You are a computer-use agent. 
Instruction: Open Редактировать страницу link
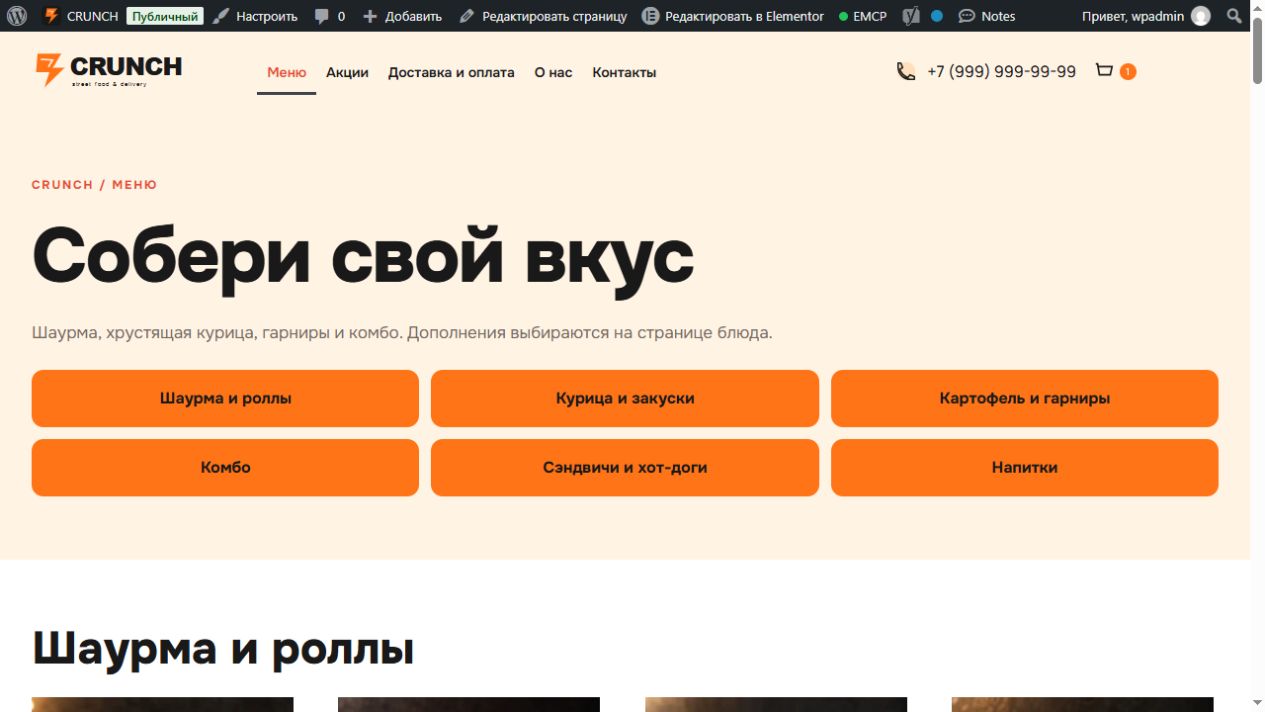pyautogui.click(x=555, y=16)
